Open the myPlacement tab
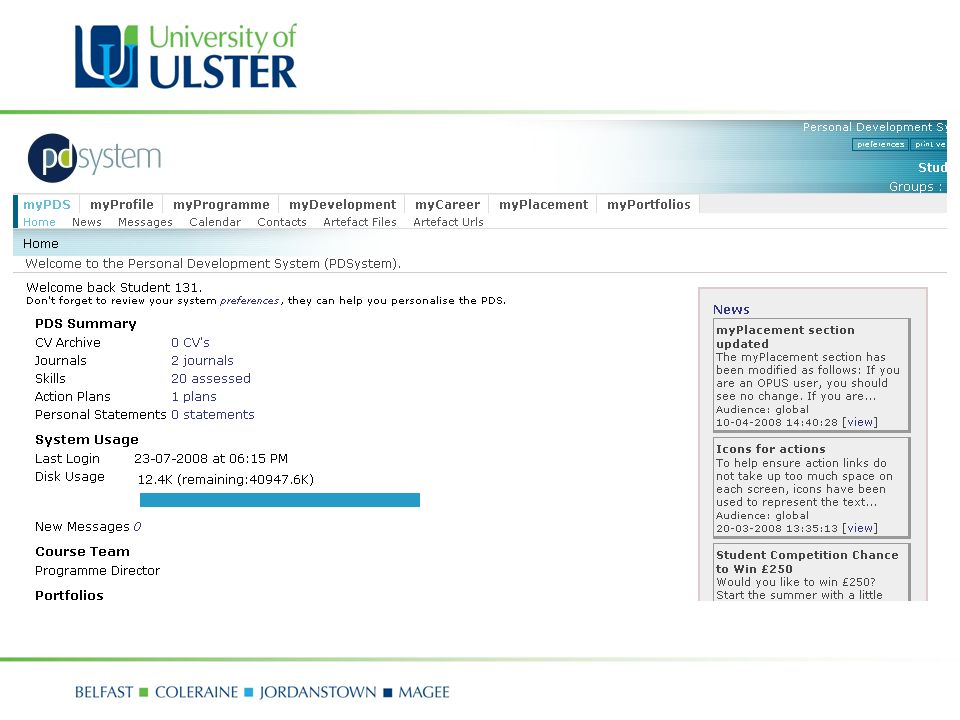 (x=544, y=204)
